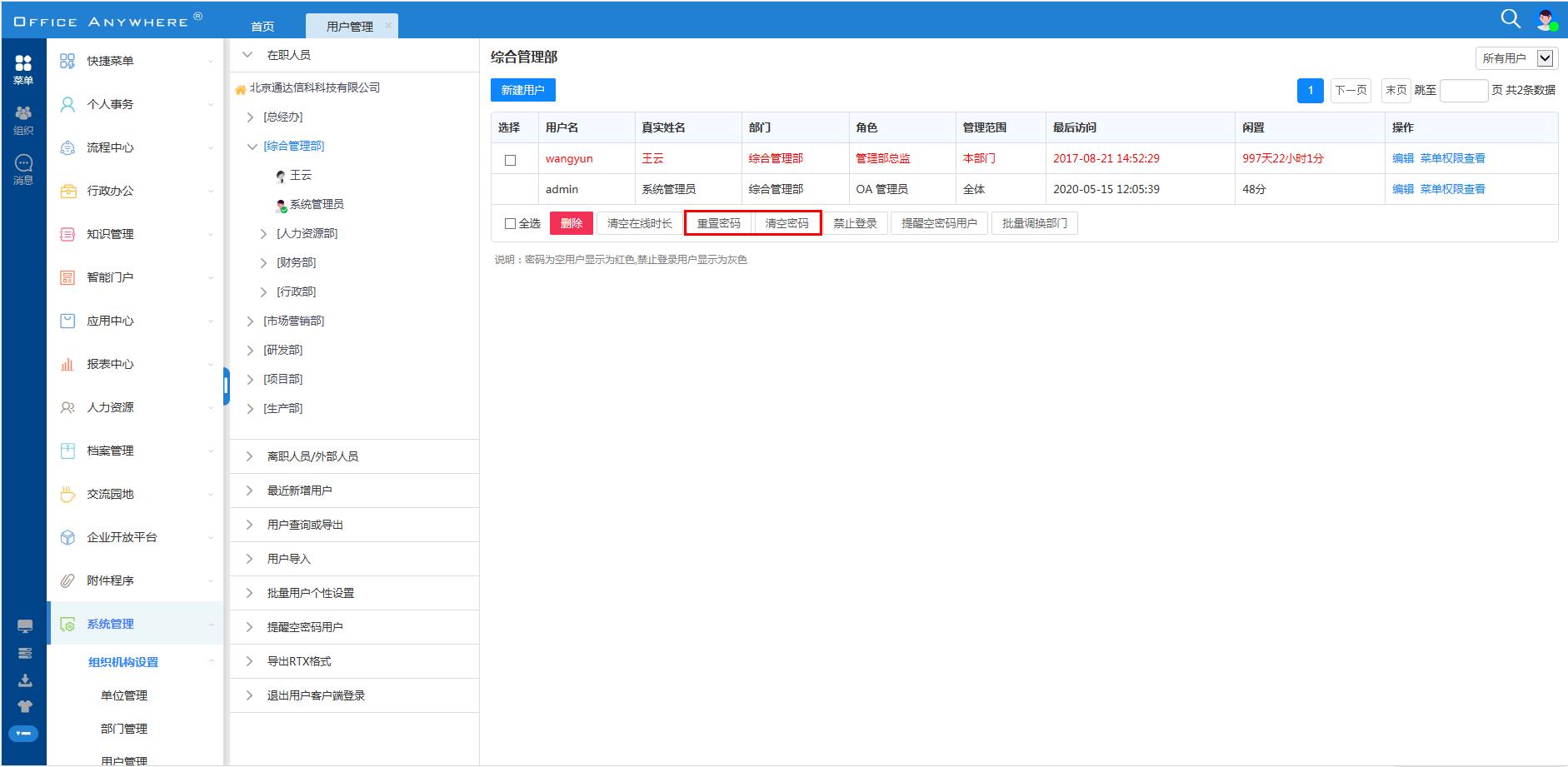Click the T-shirt theme icon
Image resolution: width=1568 pixels, height=767 pixels.
(x=25, y=706)
